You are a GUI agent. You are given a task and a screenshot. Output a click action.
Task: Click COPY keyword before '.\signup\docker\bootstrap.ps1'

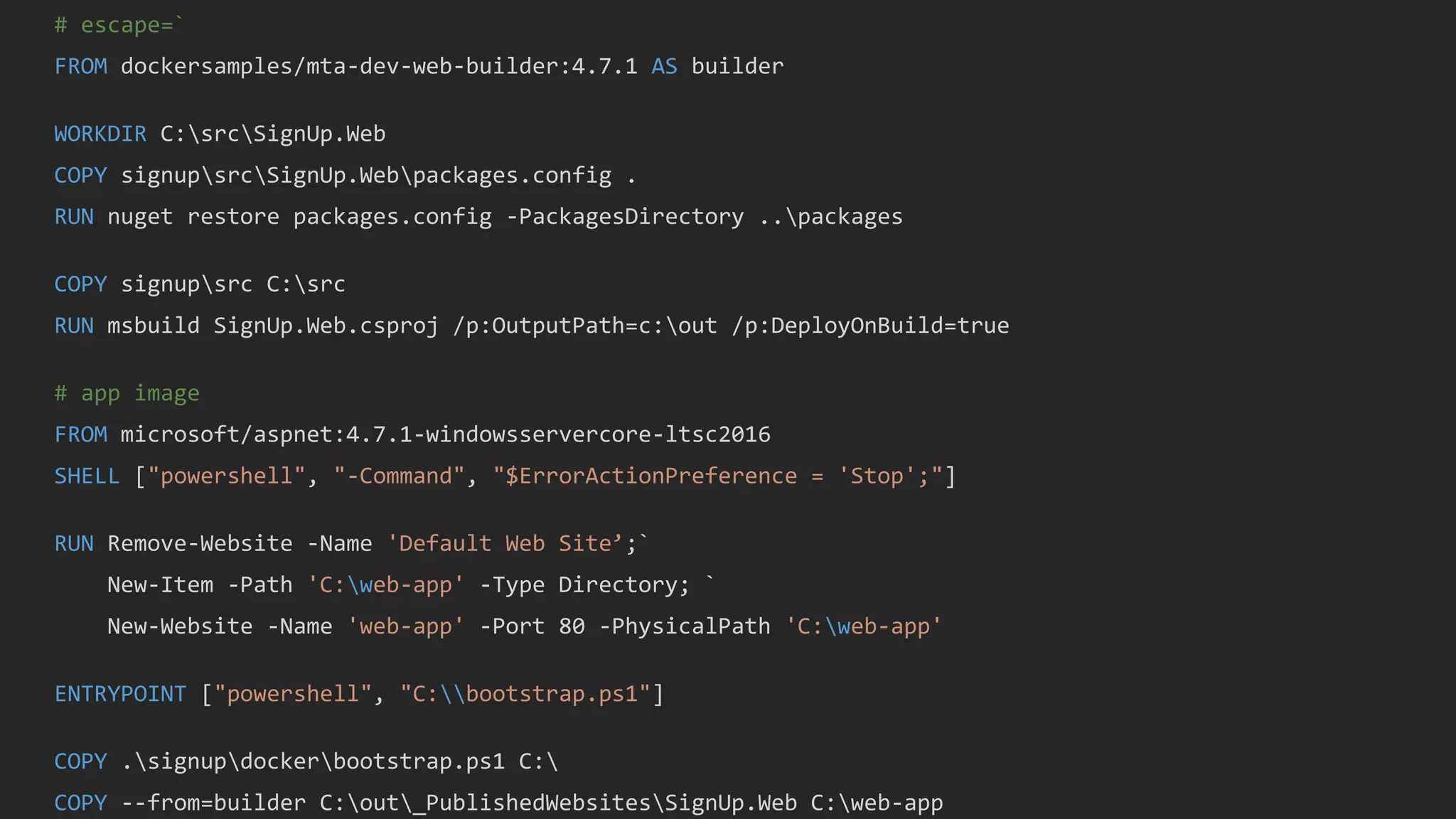coord(80,761)
